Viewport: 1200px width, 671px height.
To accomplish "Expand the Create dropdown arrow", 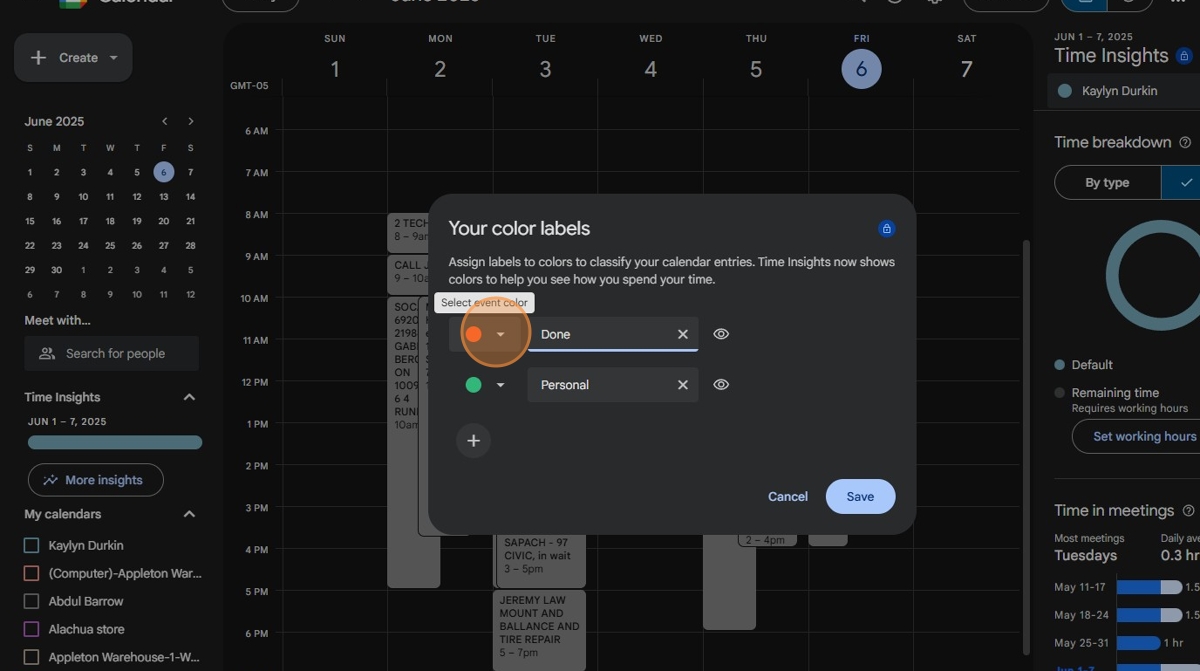I will [x=113, y=58].
